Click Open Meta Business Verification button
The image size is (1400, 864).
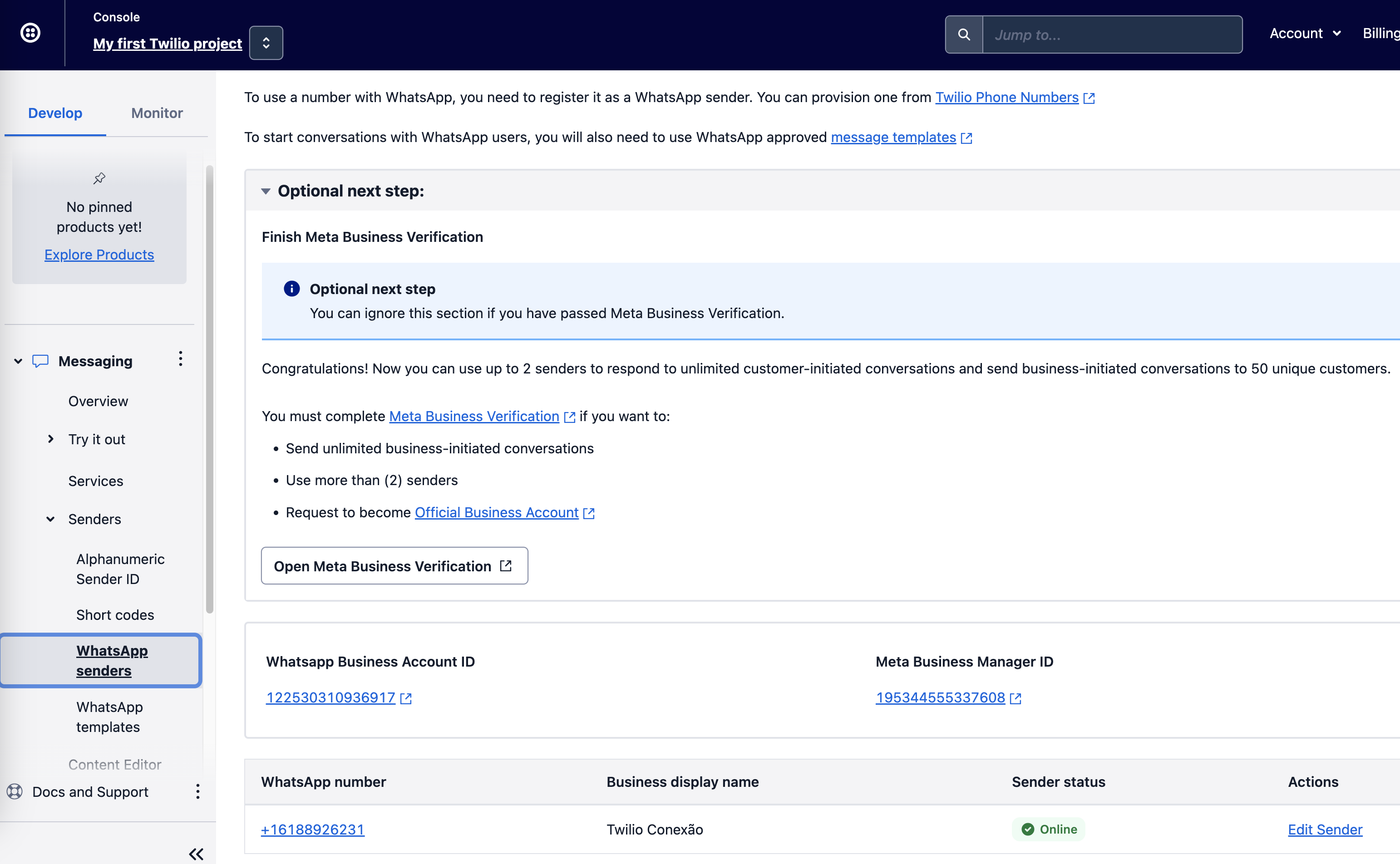tap(394, 566)
